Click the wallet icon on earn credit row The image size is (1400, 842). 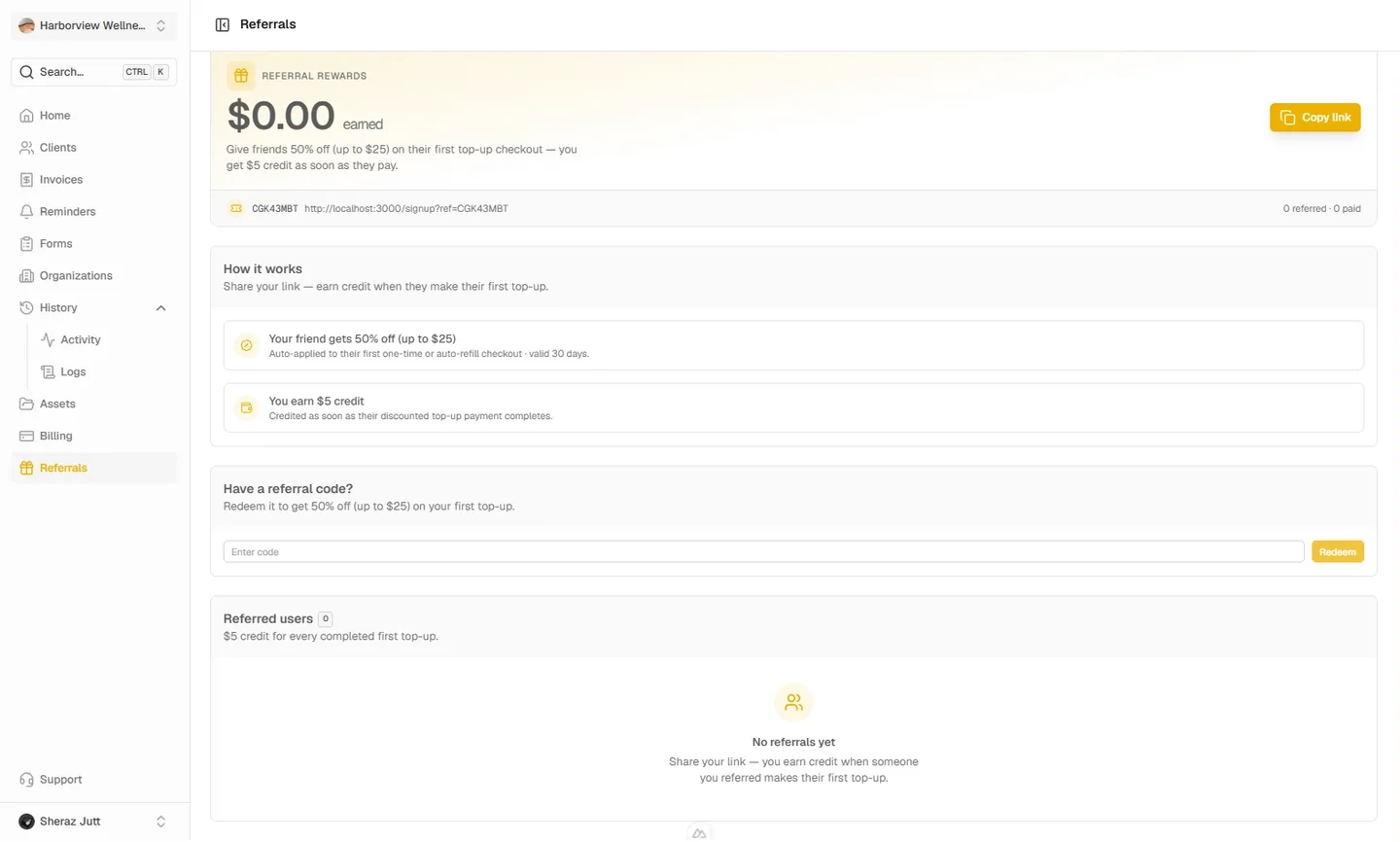(x=246, y=407)
